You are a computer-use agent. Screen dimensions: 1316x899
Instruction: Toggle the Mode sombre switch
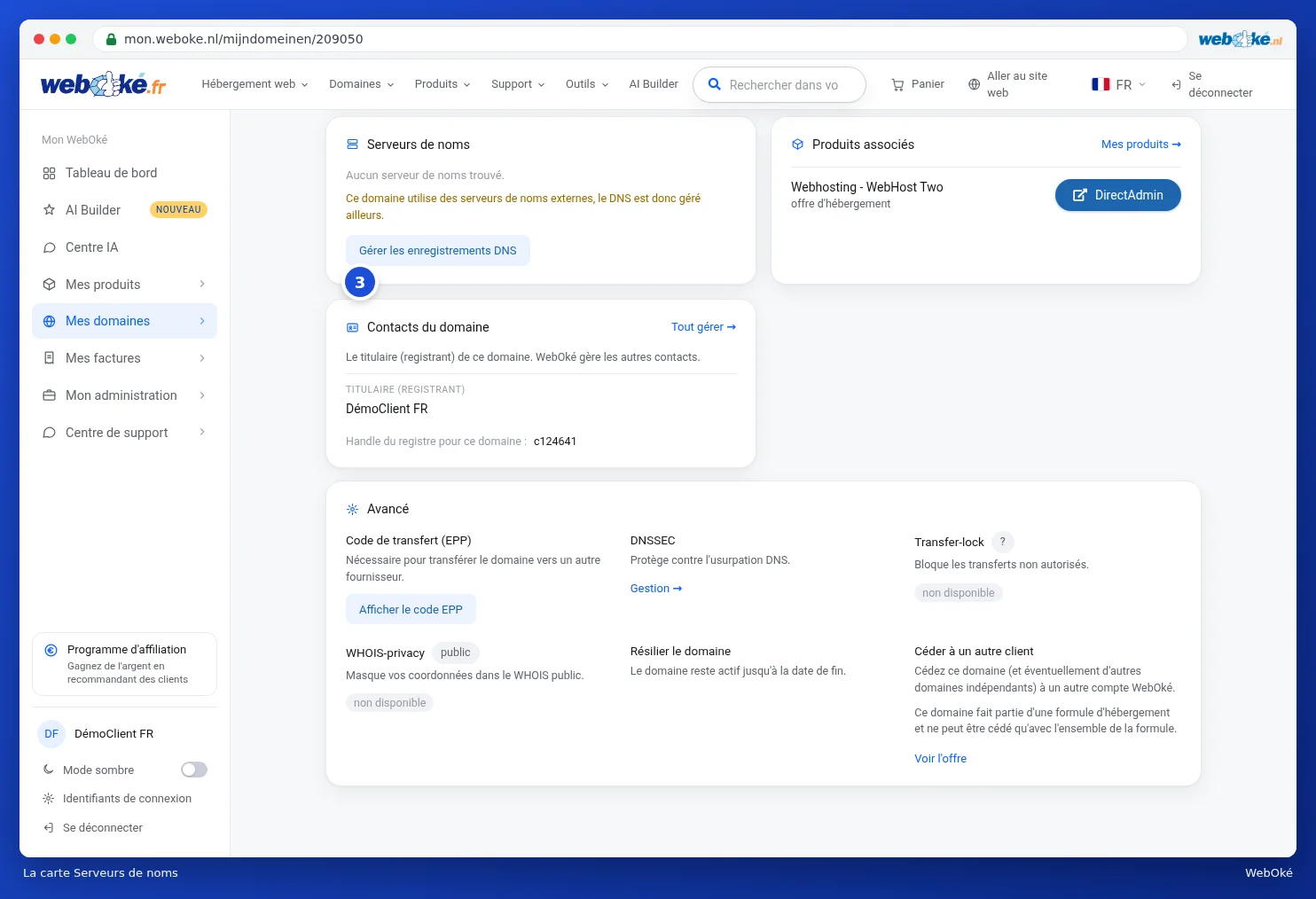point(194,770)
